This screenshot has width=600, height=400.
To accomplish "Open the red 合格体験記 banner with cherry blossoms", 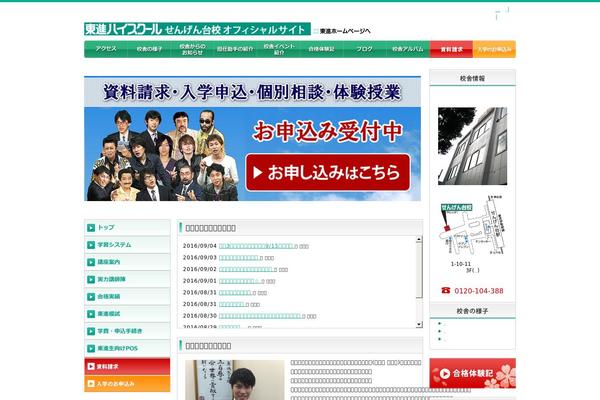I will pos(473,373).
